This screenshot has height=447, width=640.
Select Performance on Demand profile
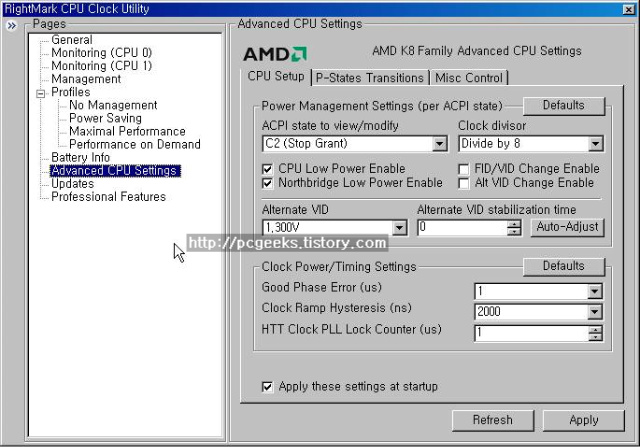click(x=135, y=145)
